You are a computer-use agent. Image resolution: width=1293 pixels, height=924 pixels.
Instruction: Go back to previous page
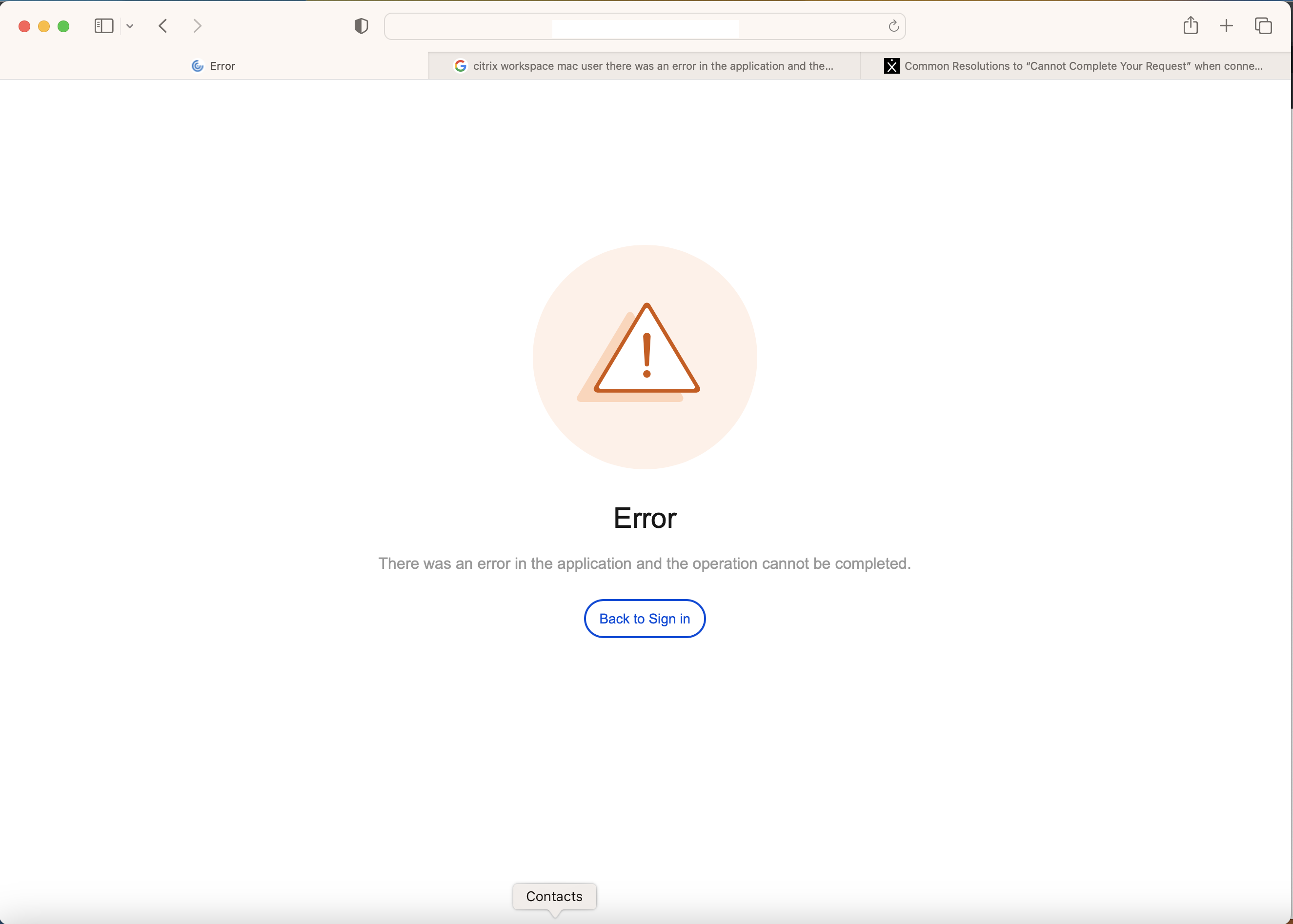pyautogui.click(x=163, y=26)
